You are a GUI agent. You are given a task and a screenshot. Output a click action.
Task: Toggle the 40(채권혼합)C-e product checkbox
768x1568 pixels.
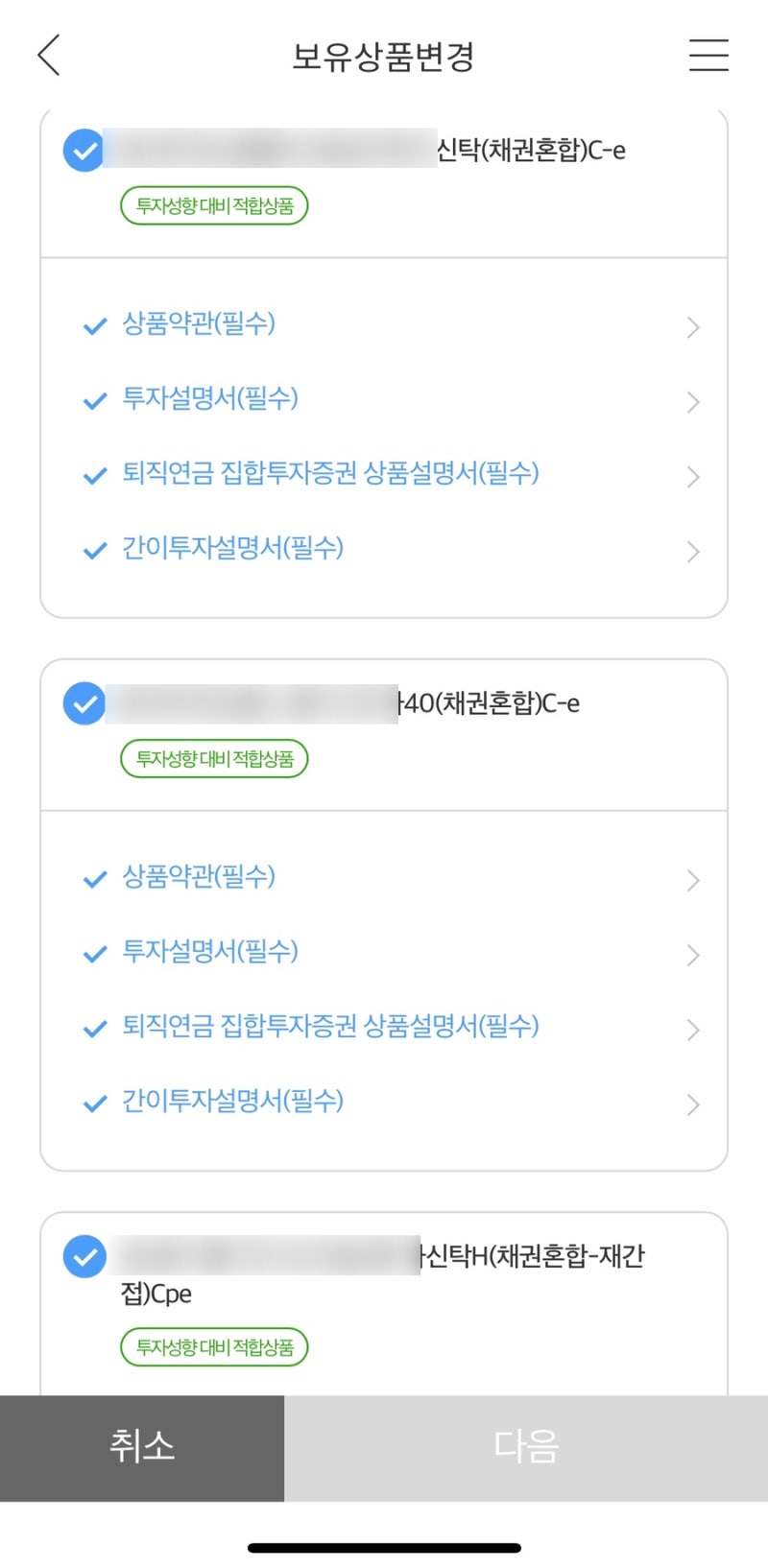coord(84,703)
